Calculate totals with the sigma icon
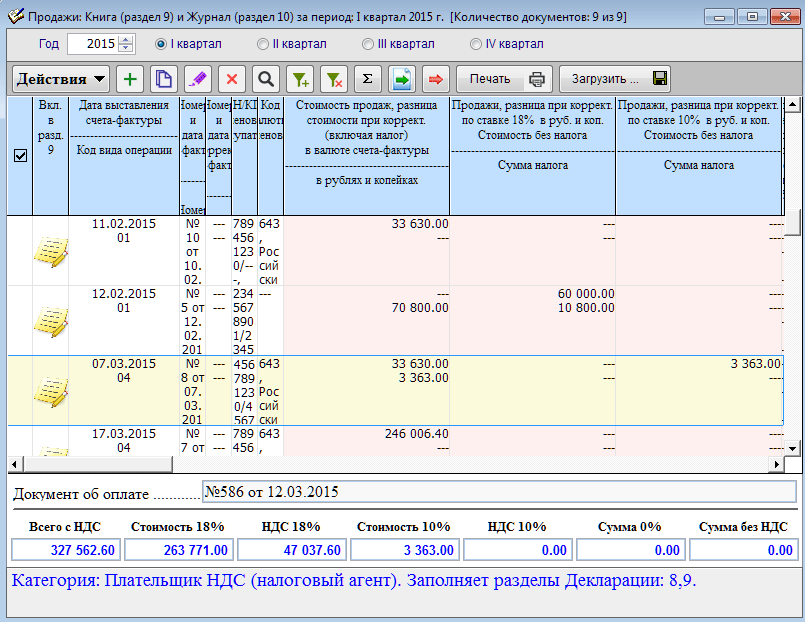This screenshot has width=805, height=622. pos(368,79)
